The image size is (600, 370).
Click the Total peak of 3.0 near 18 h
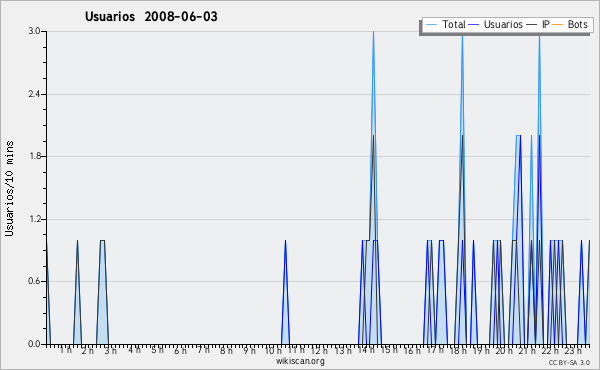[x=462, y=37]
